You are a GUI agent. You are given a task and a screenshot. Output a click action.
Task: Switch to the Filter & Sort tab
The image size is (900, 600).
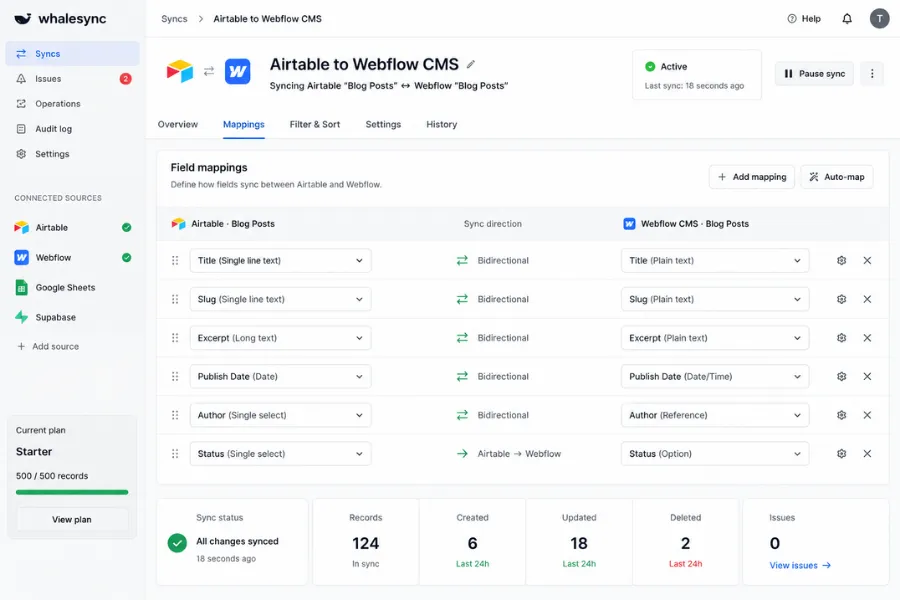315,125
